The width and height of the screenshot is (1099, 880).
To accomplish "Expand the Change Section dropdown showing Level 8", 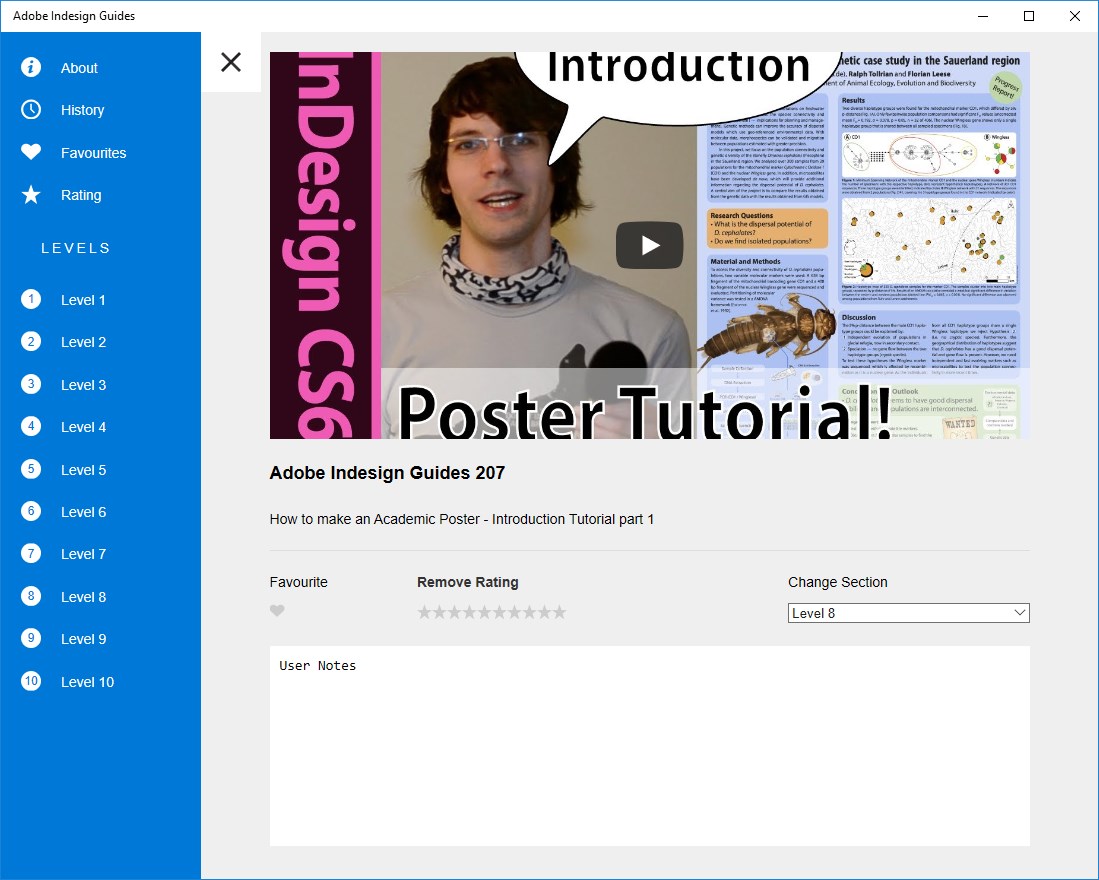I will 908,613.
